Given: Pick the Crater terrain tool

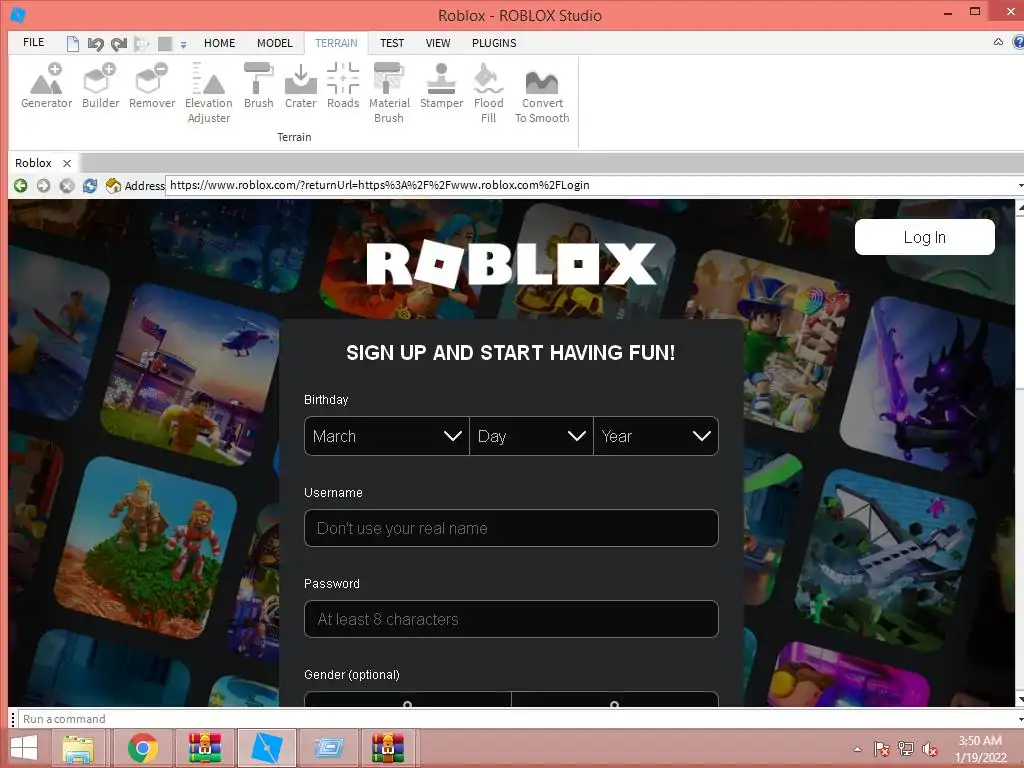Looking at the screenshot, I should tap(300, 86).
